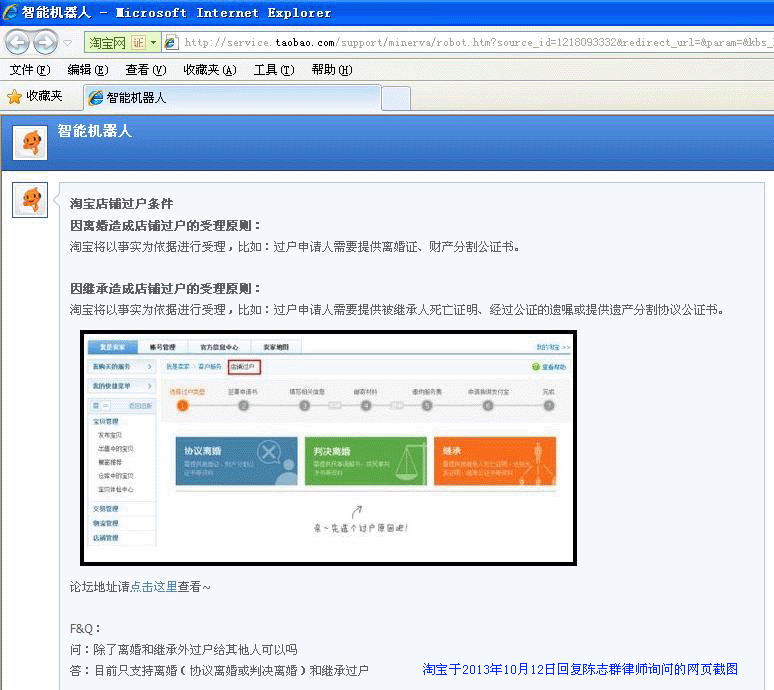Open the dropdown arrow next to 淘宝网 证 badge
This screenshot has height=690, width=774.
pos(154,43)
